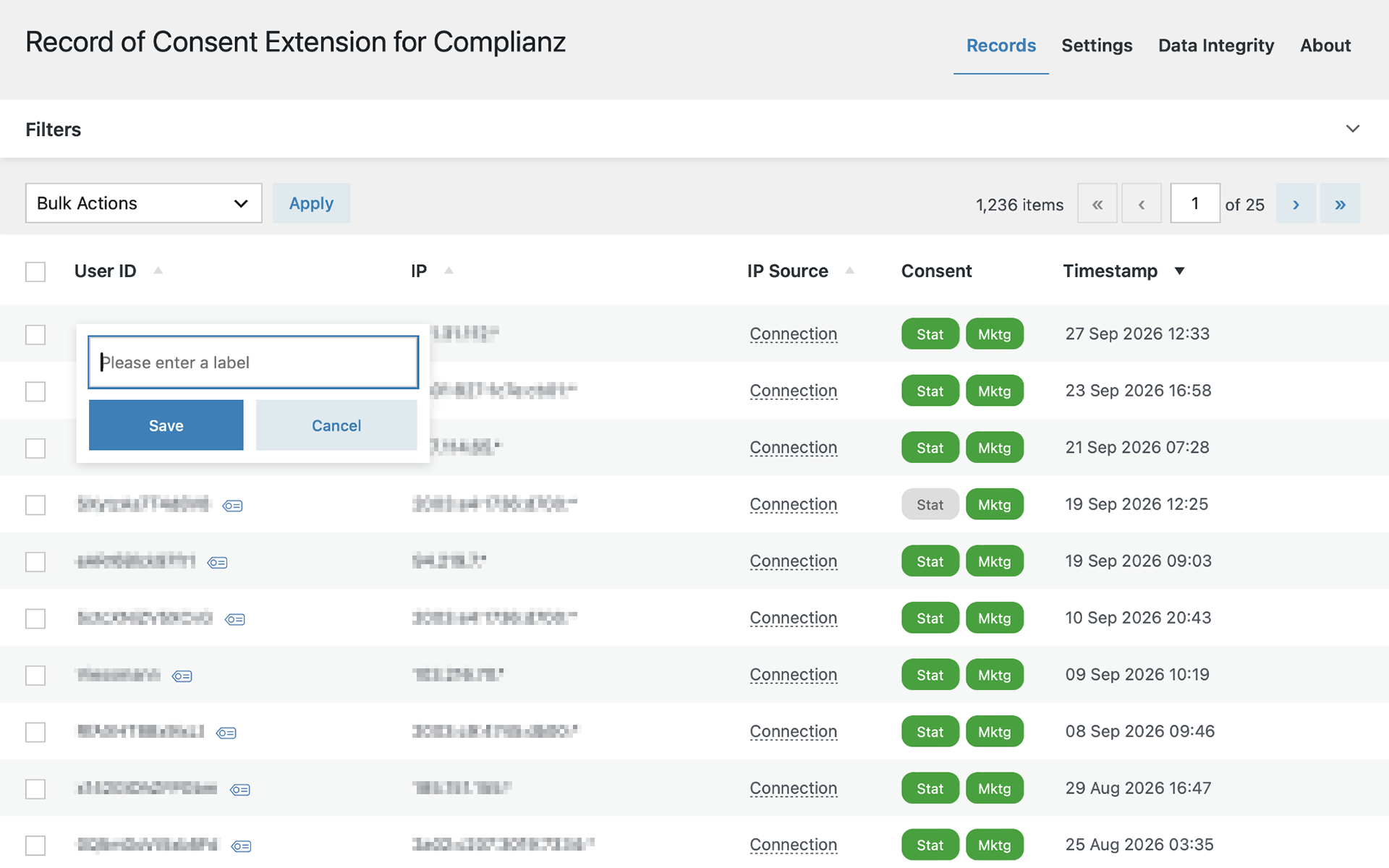This screenshot has height=868, width=1389.
Task: Click label tag icon in 25 Aug 03:35 row
Action: [242, 846]
